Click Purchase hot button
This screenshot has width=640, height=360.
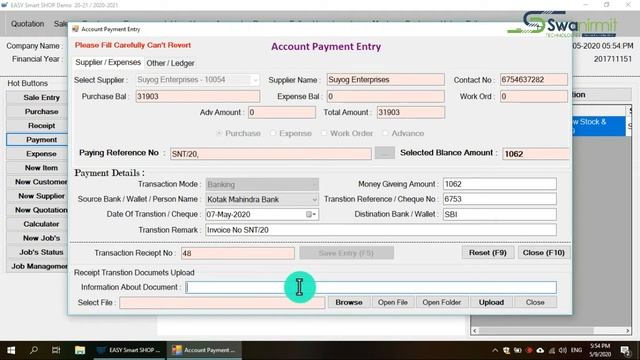(37, 111)
